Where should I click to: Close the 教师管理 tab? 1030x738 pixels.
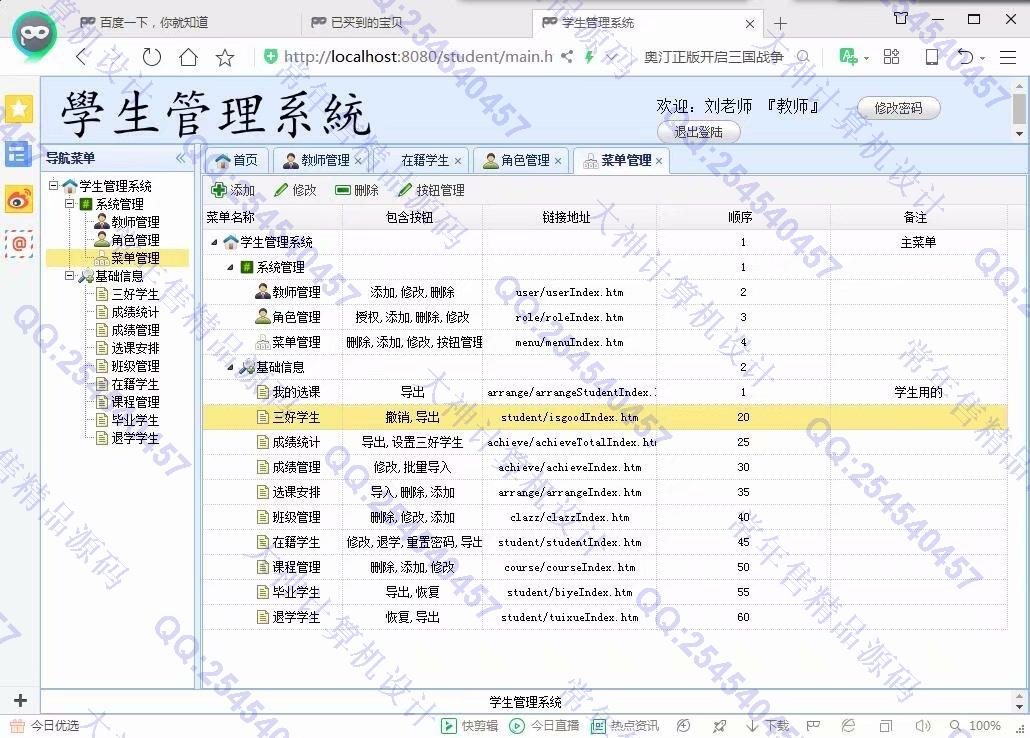pyautogui.click(x=358, y=160)
